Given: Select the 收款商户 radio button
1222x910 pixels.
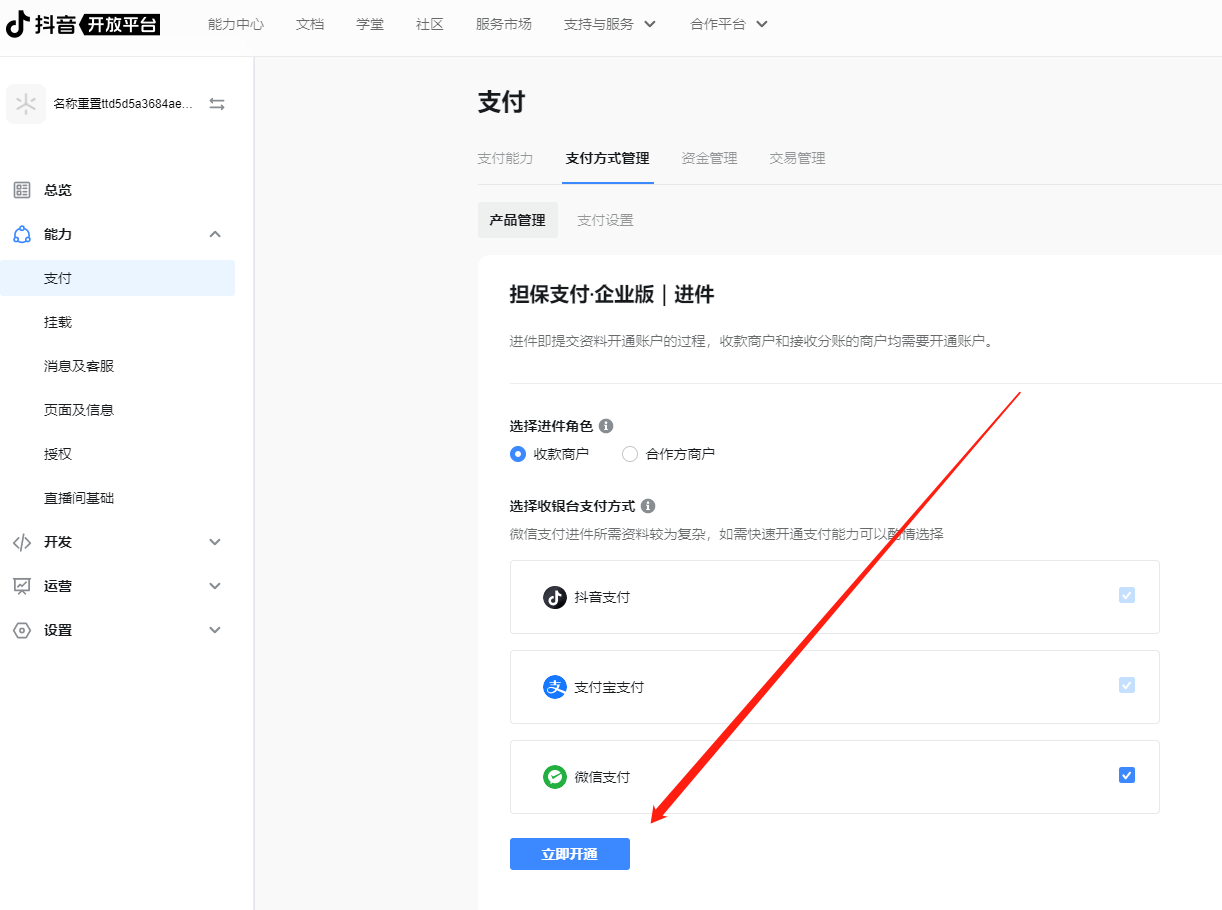Looking at the screenshot, I should tap(518, 454).
